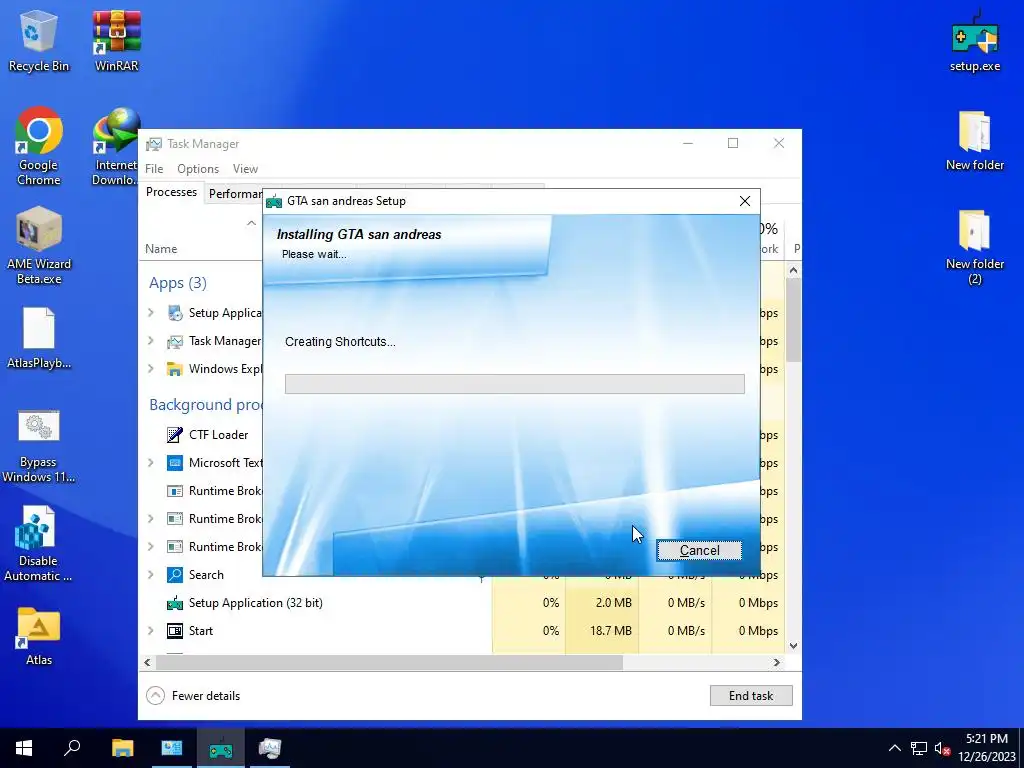1024x768 pixels.
Task: Select the Atlas folder shortcut icon
Action: [x=39, y=636]
